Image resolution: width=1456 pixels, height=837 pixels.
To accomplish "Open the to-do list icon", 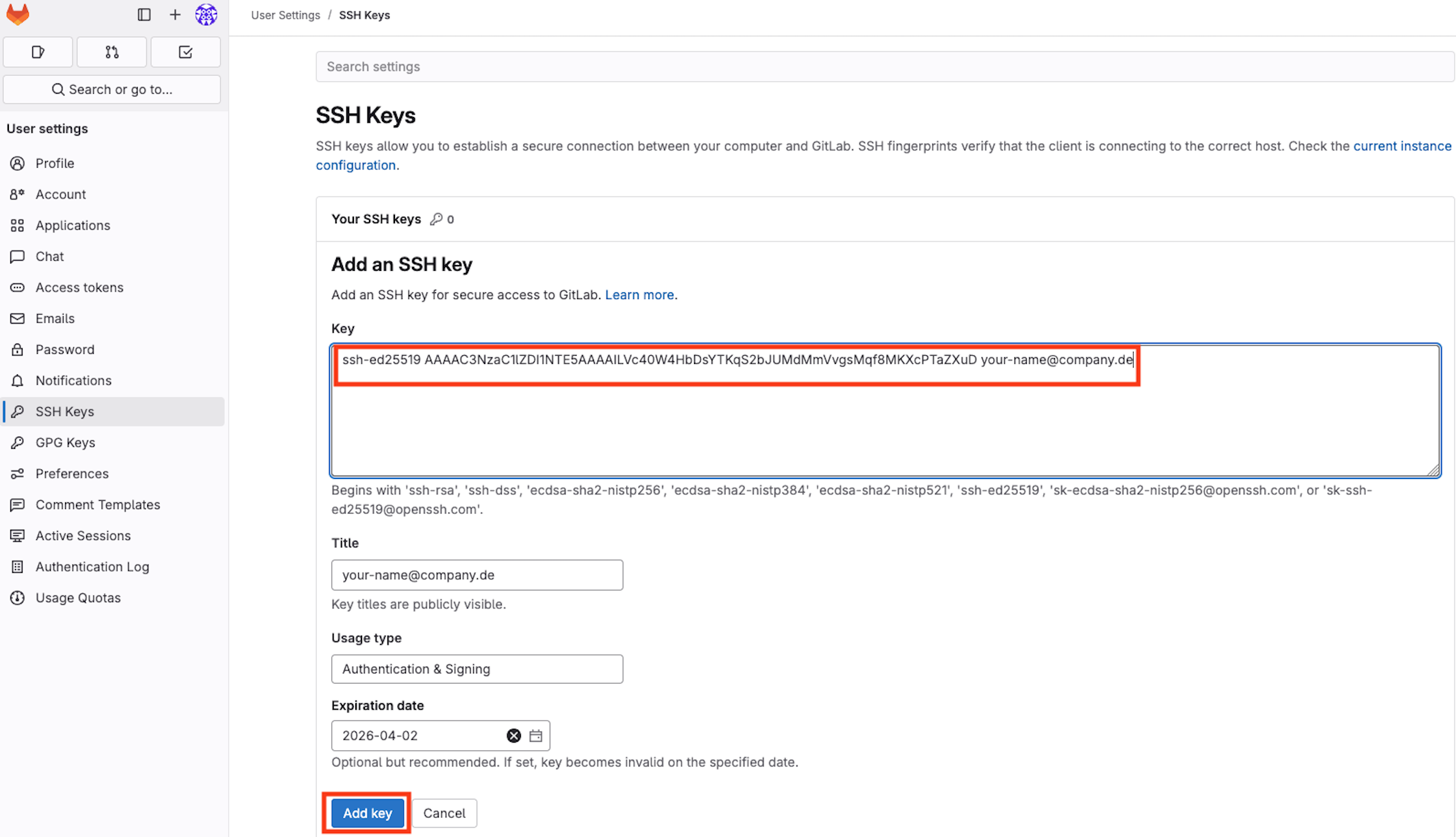I will click(x=186, y=52).
